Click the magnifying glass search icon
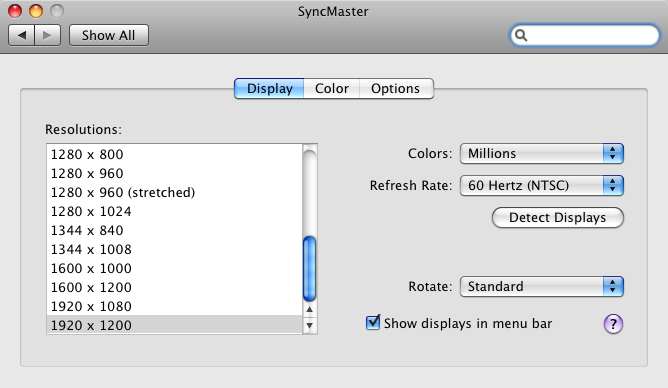Viewport: 668px width, 388px height. click(521, 35)
